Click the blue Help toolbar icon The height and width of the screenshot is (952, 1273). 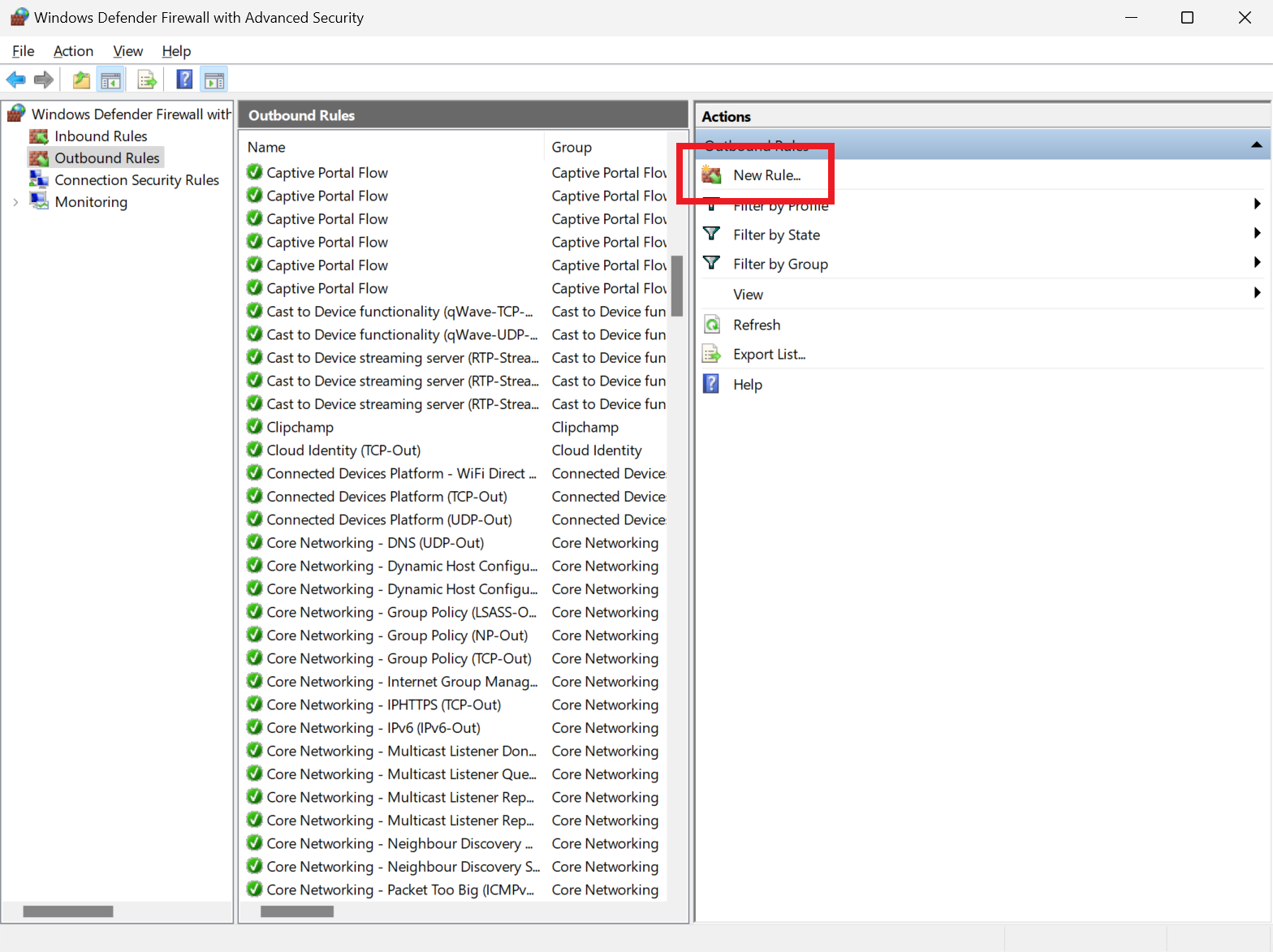click(184, 80)
